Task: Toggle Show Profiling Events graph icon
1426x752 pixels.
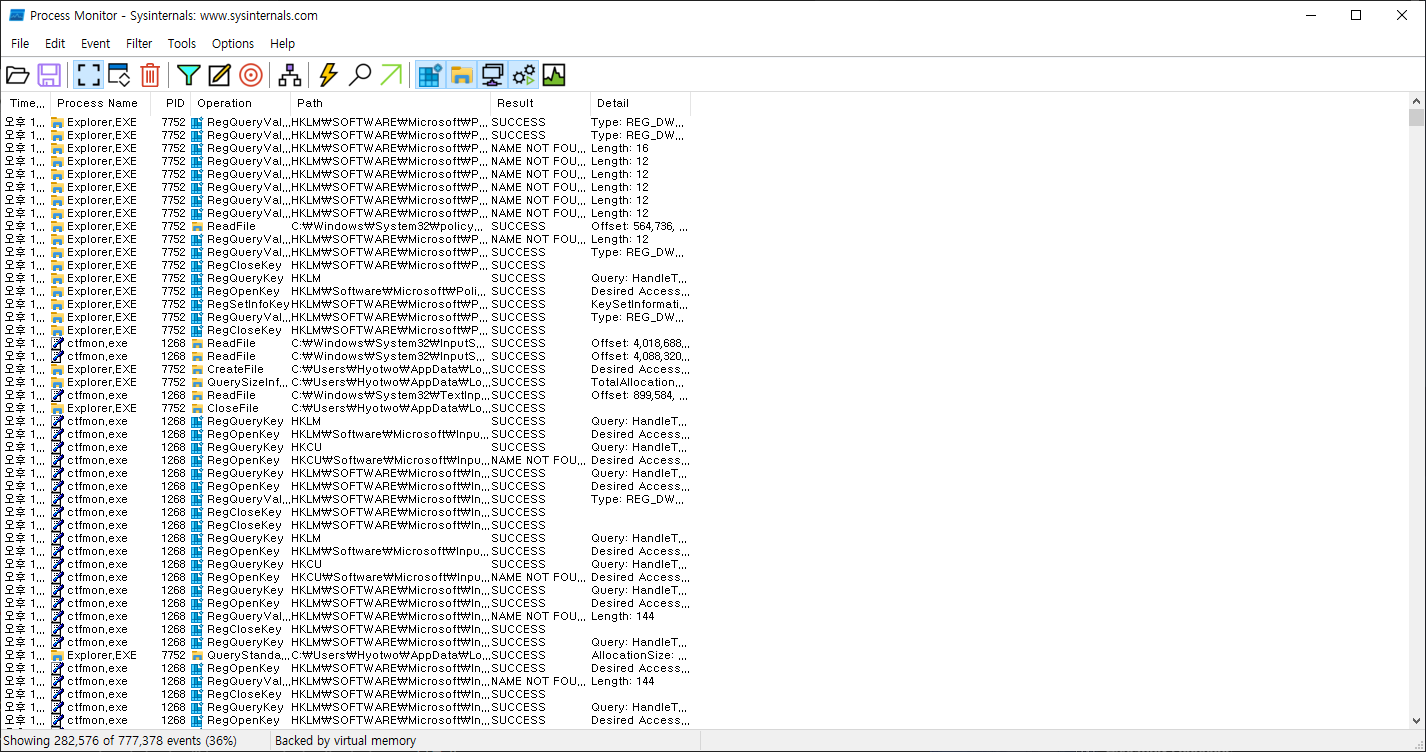Action: click(x=554, y=75)
